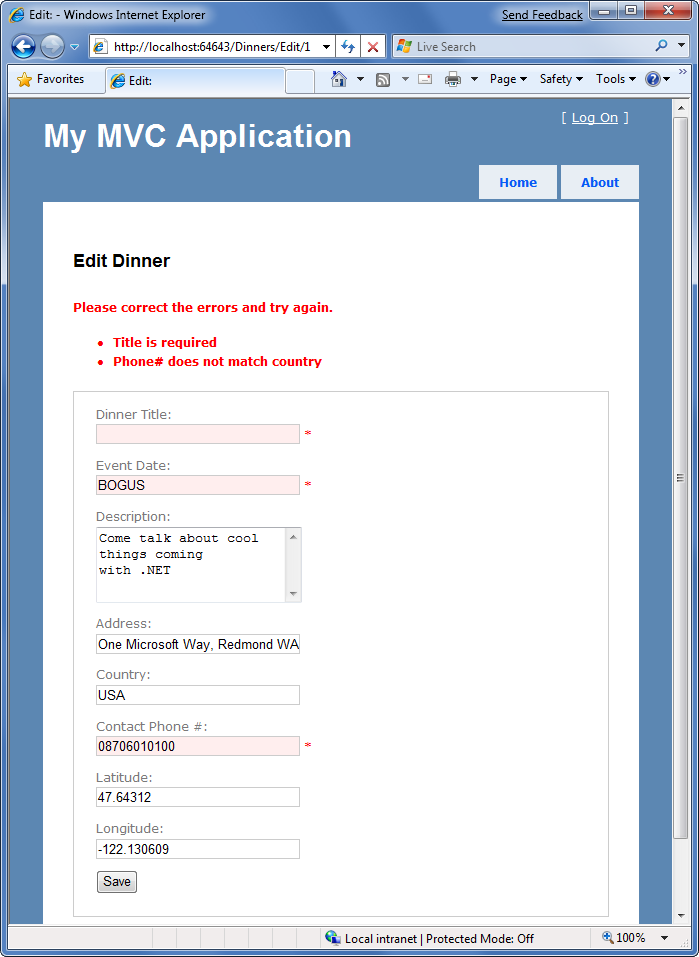Click the Log On link
Viewport: 699px width, 957px height.
595,118
